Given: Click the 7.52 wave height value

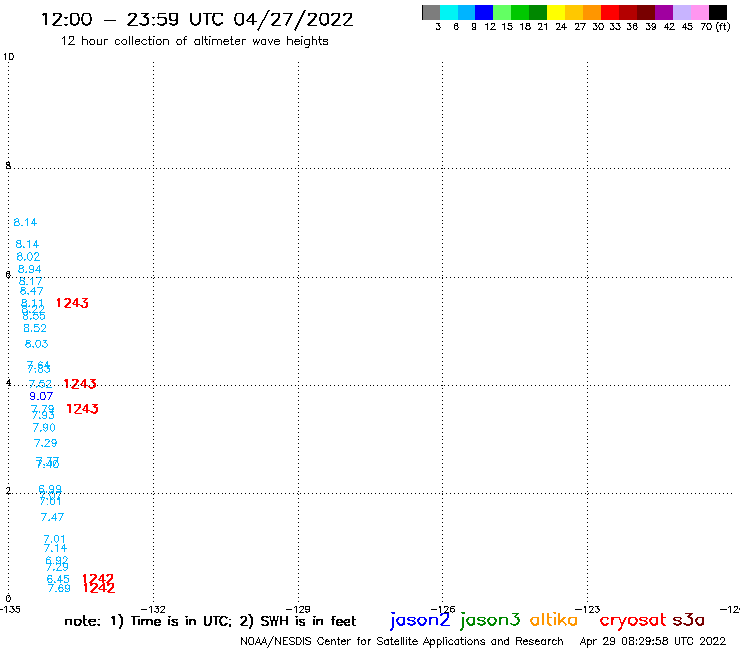Looking at the screenshot, I should point(40,384).
